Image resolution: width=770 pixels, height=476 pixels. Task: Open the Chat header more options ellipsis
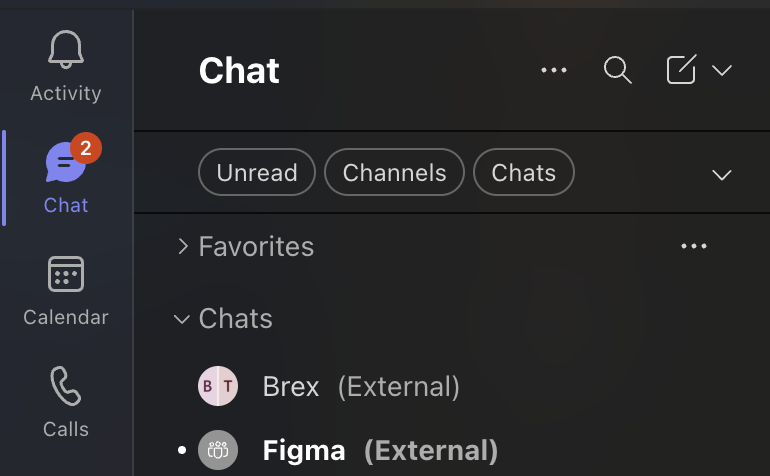tap(553, 70)
